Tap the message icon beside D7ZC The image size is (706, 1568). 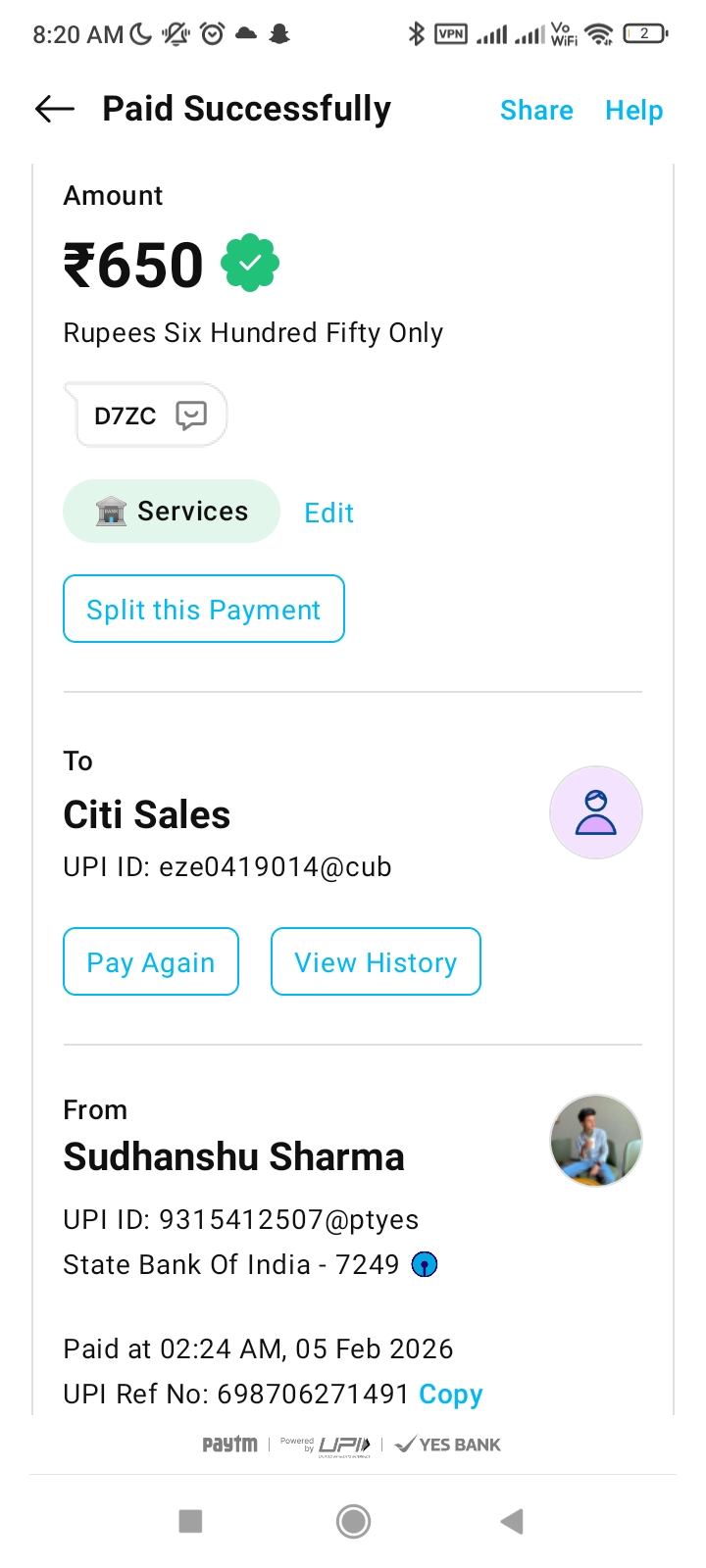click(191, 416)
